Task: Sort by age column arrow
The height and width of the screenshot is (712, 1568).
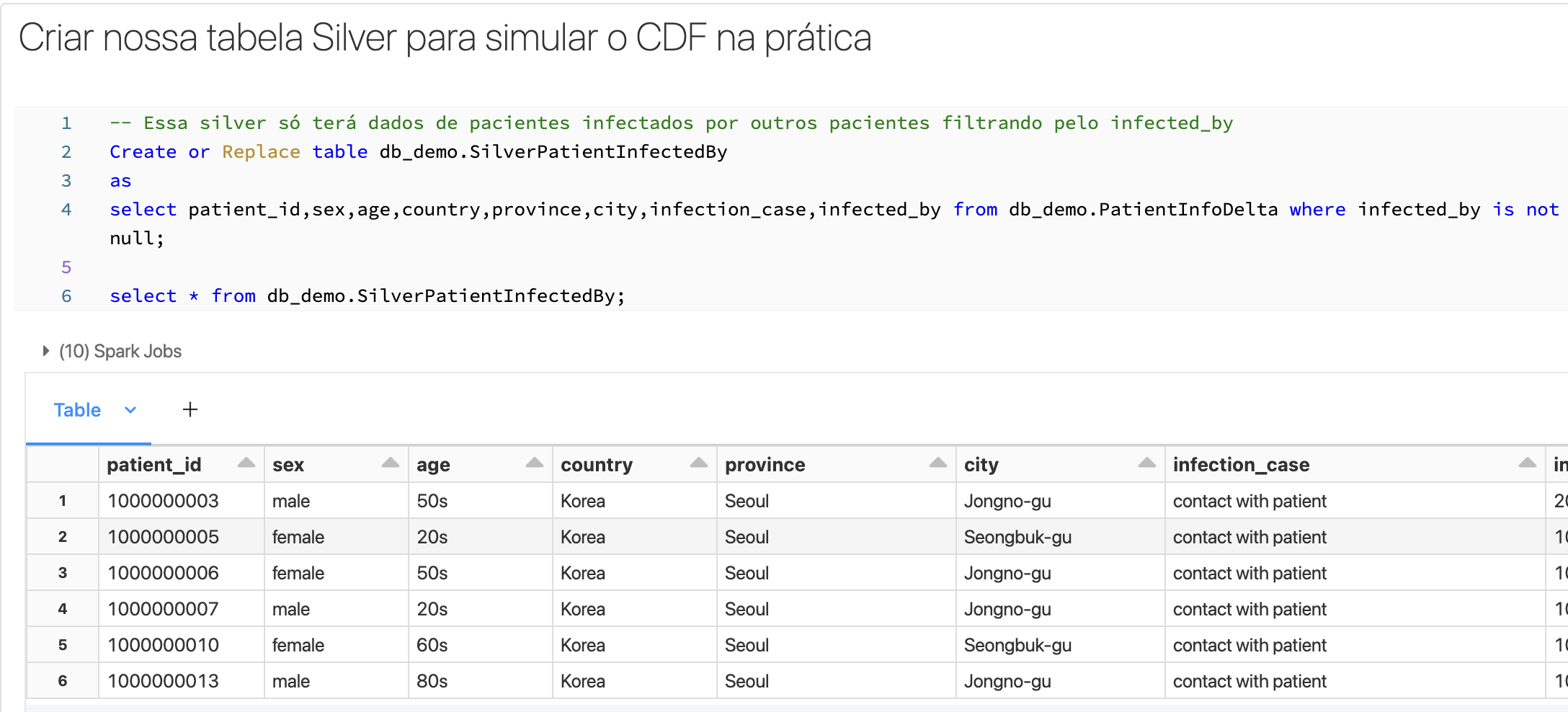Action: coord(535,463)
